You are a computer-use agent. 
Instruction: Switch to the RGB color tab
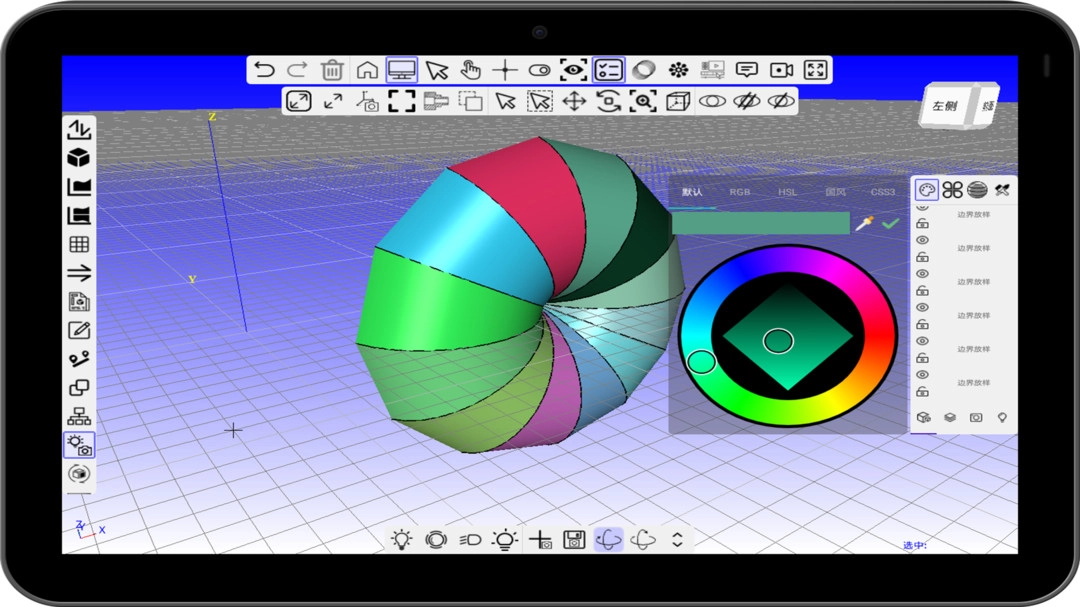(x=739, y=192)
